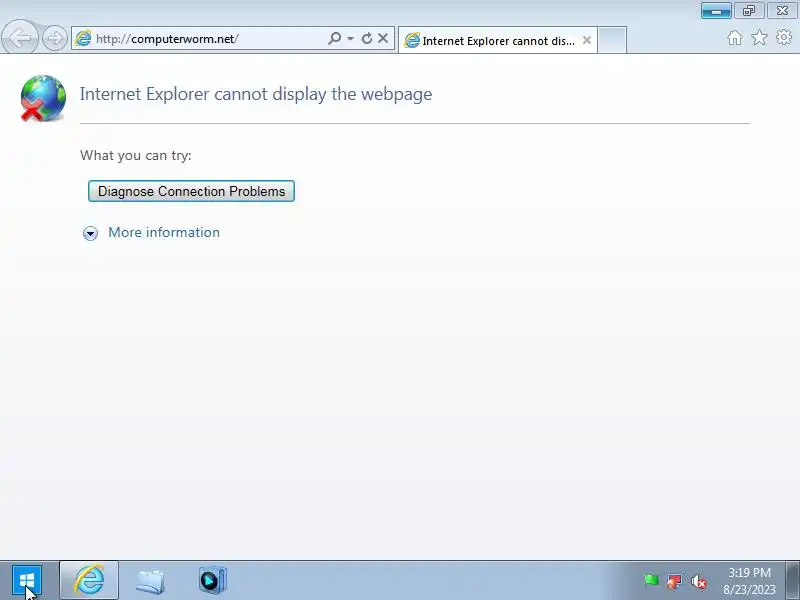
Task: Open a new blank tab
Action: click(612, 40)
